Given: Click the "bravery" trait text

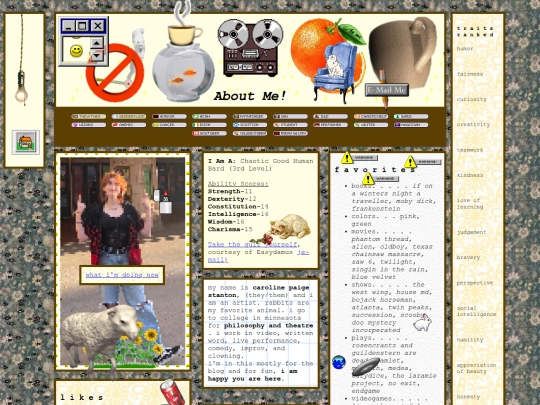Looking at the screenshot, I should pos(468,257).
